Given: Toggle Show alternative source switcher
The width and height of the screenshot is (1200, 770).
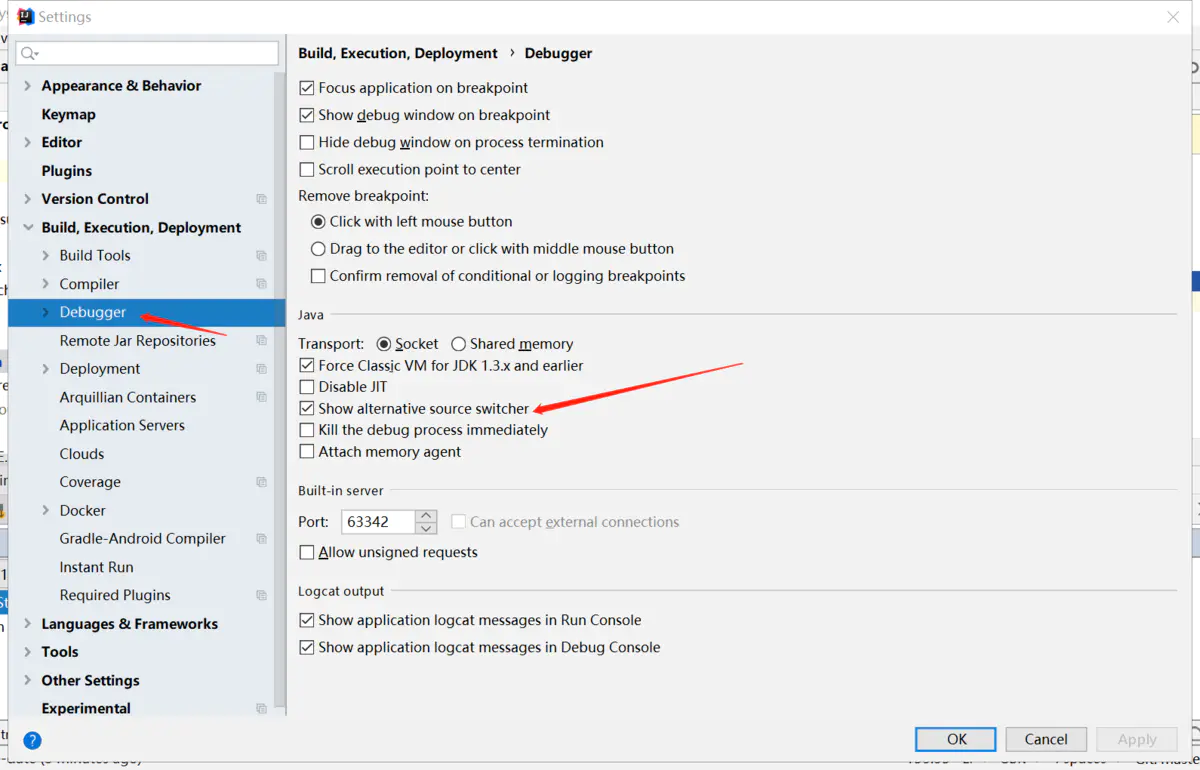Looking at the screenshot, I should tap(307, 409).
